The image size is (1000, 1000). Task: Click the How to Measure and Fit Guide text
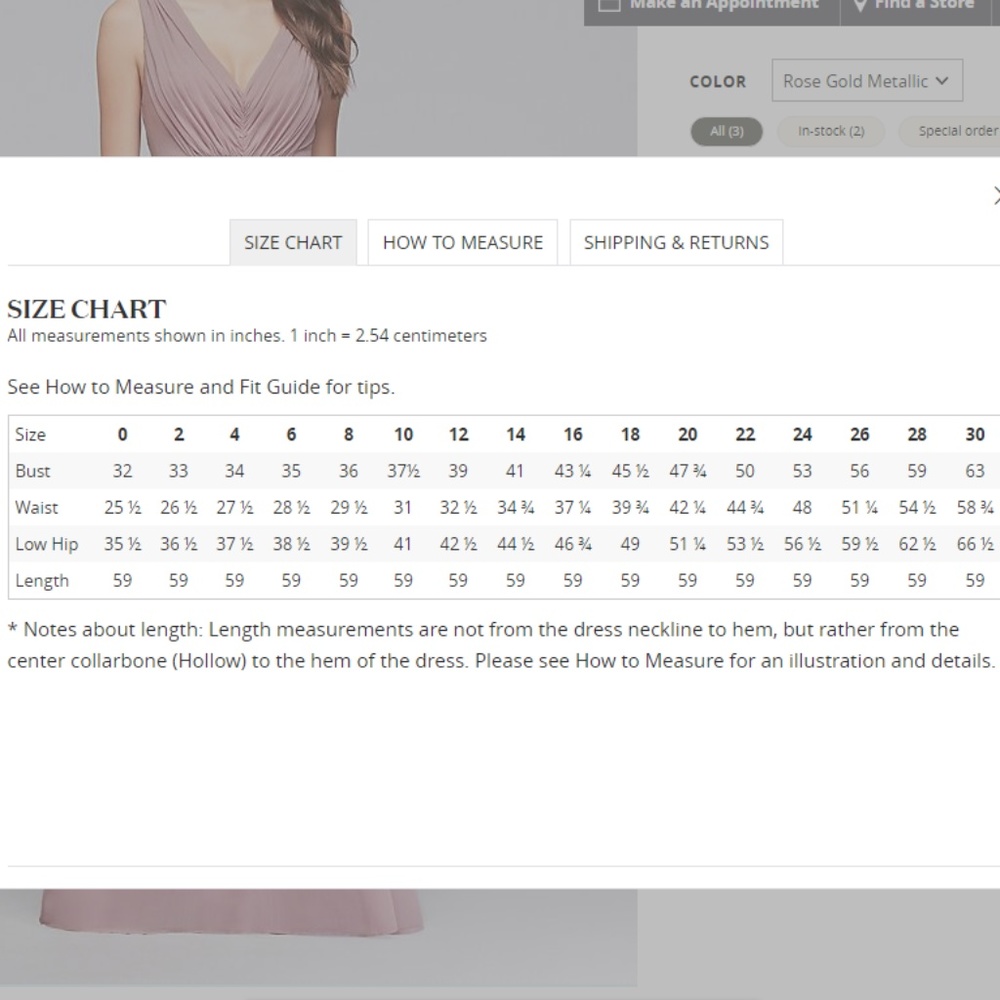point(201,386)
